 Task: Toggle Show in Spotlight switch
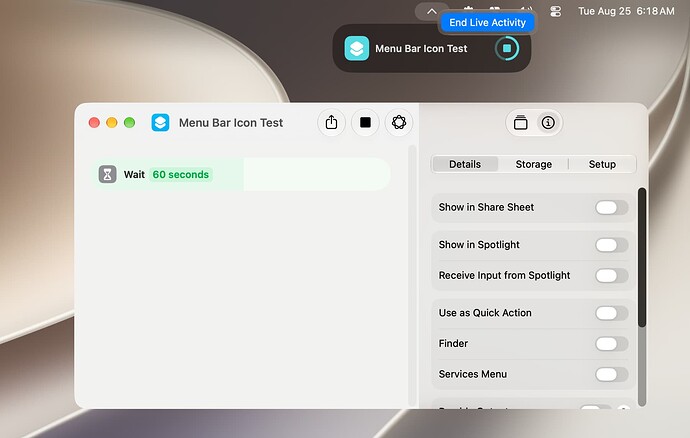coord(611,245)
